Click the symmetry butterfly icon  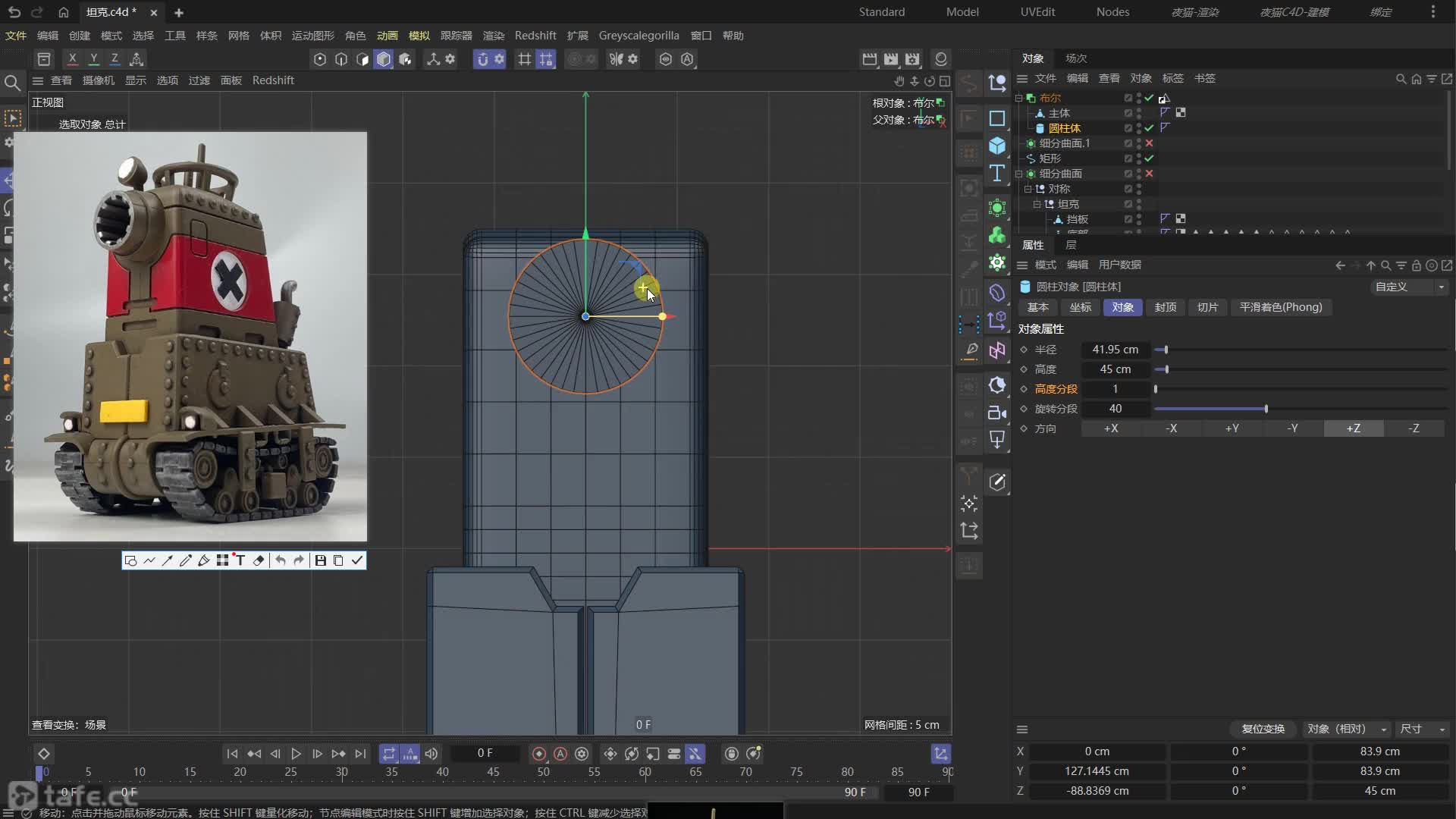point(617,59)
